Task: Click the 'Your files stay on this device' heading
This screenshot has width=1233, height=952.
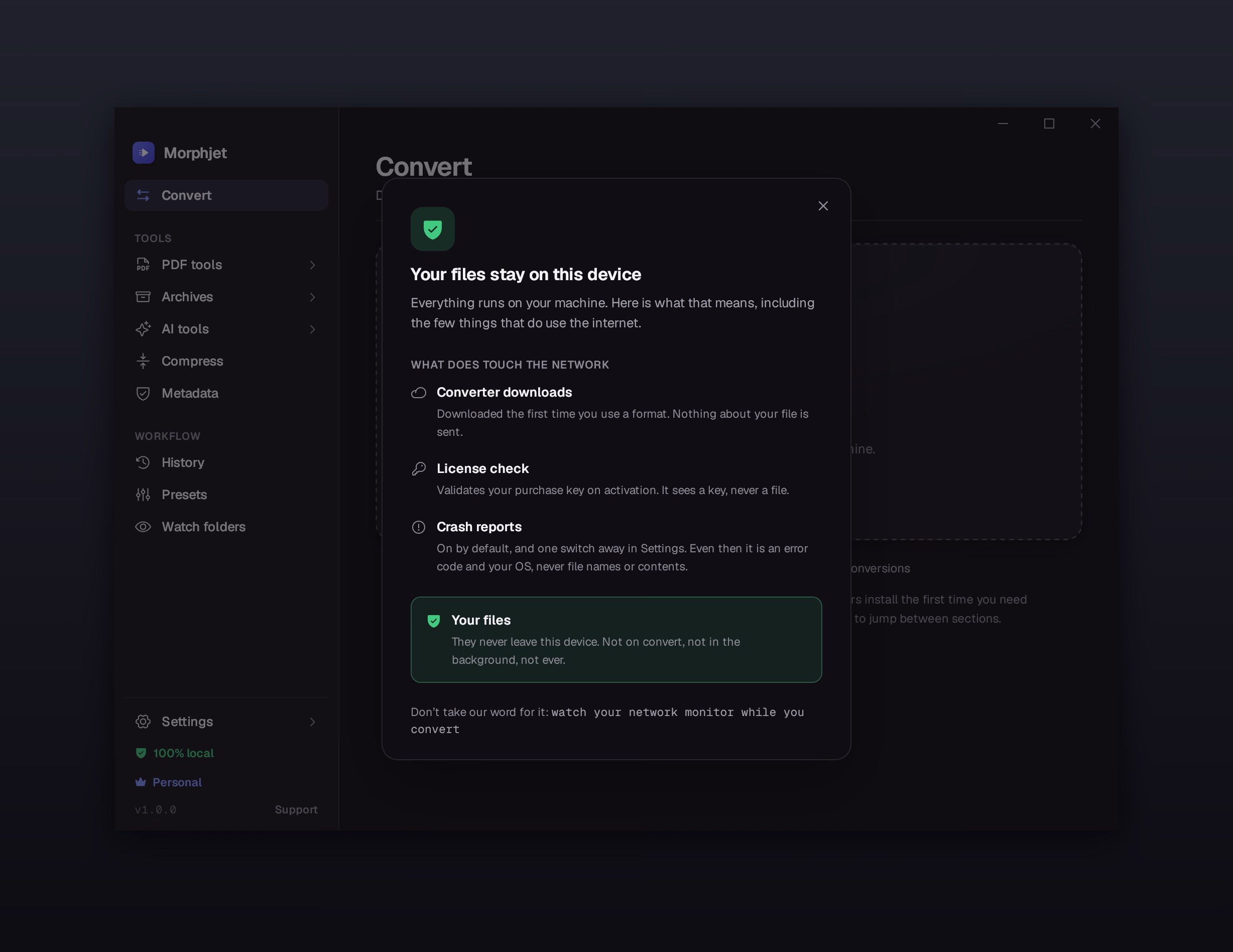Action: 526,275
